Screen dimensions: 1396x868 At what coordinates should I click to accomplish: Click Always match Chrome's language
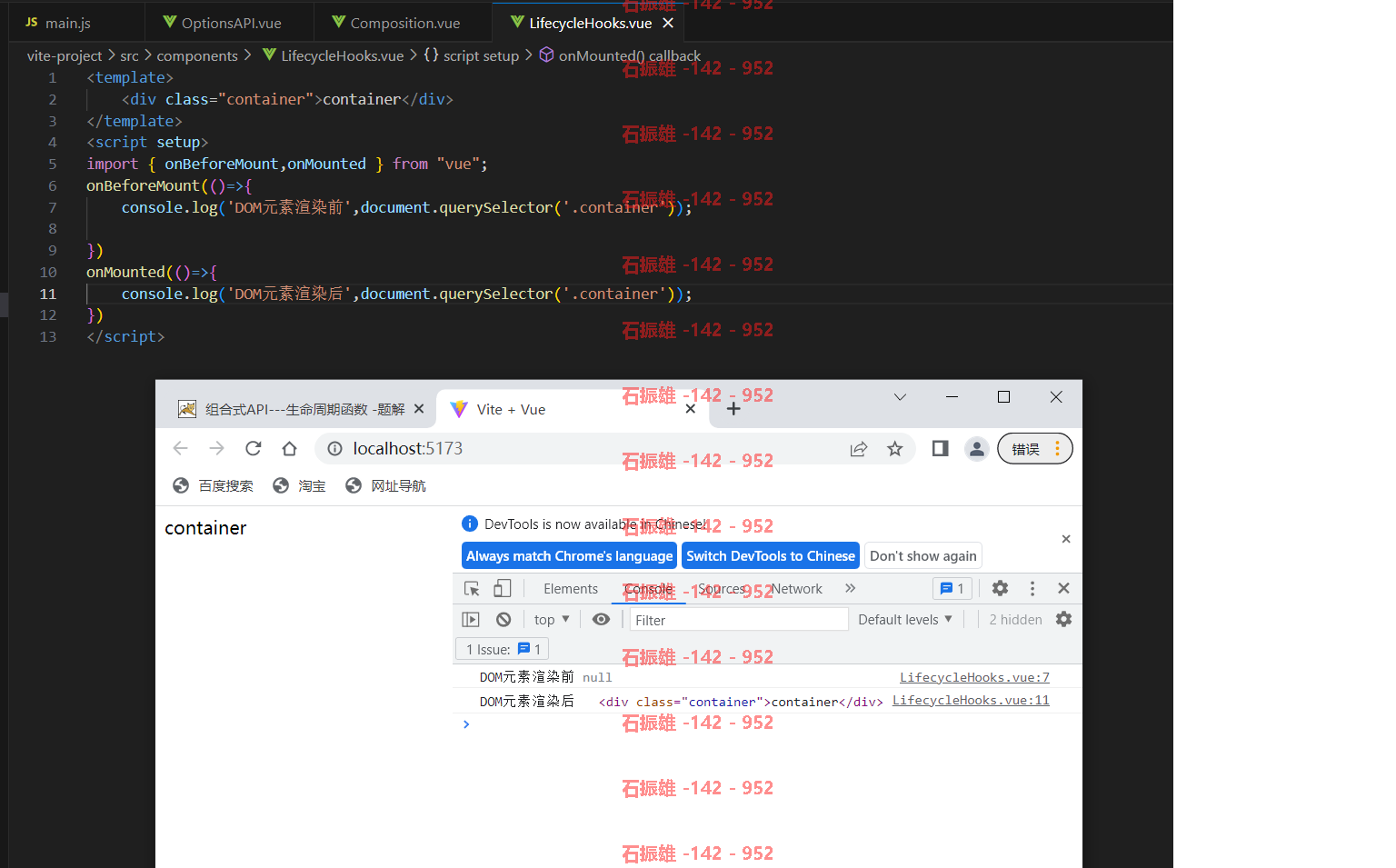[569, 555]
